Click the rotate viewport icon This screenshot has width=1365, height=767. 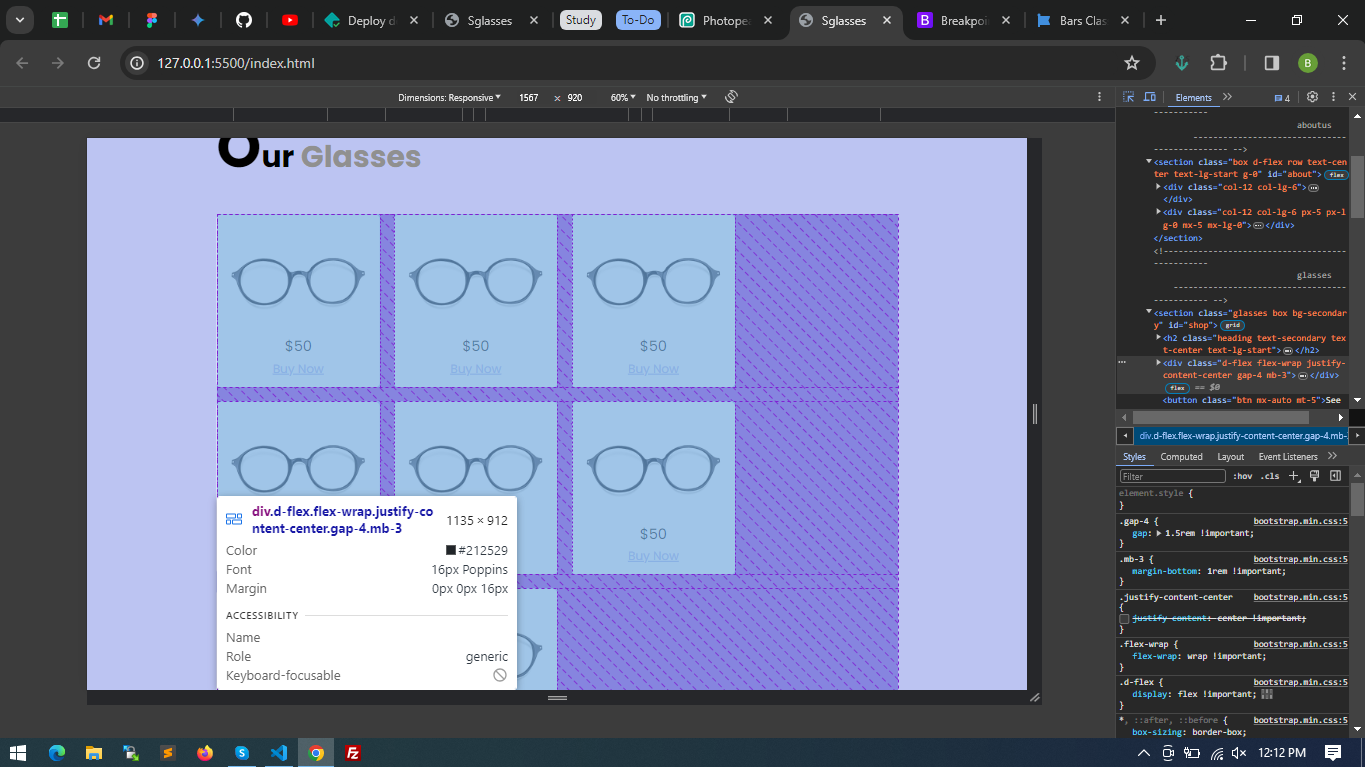[731, 97]
